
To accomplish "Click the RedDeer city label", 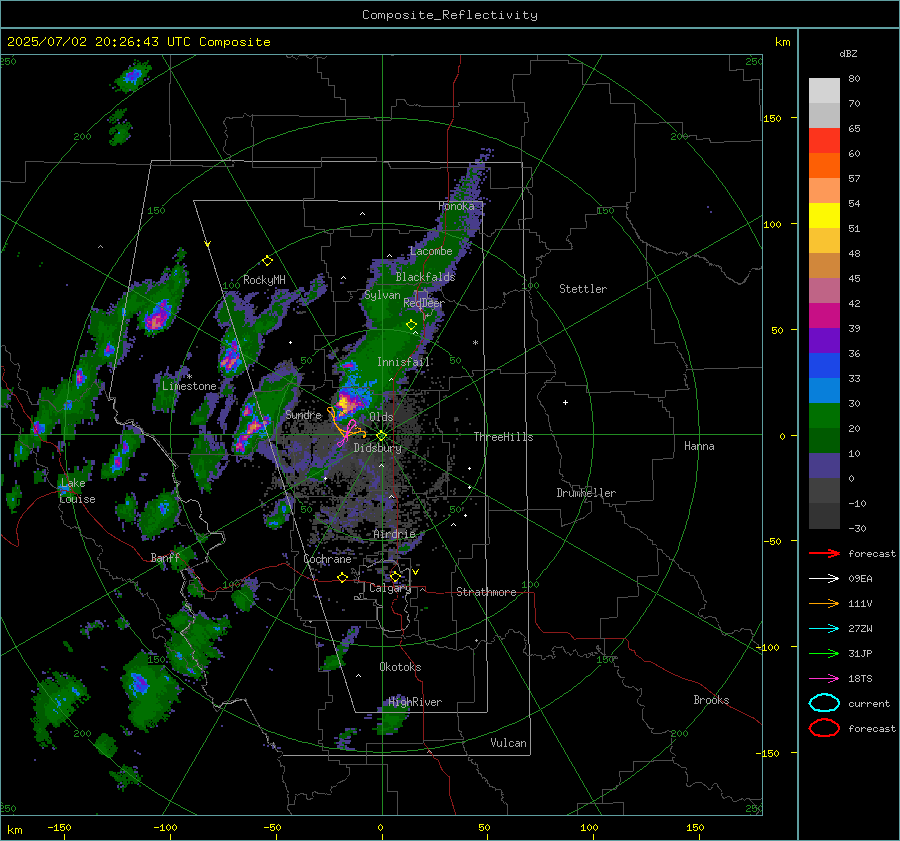I will click(x=424, y=303).
